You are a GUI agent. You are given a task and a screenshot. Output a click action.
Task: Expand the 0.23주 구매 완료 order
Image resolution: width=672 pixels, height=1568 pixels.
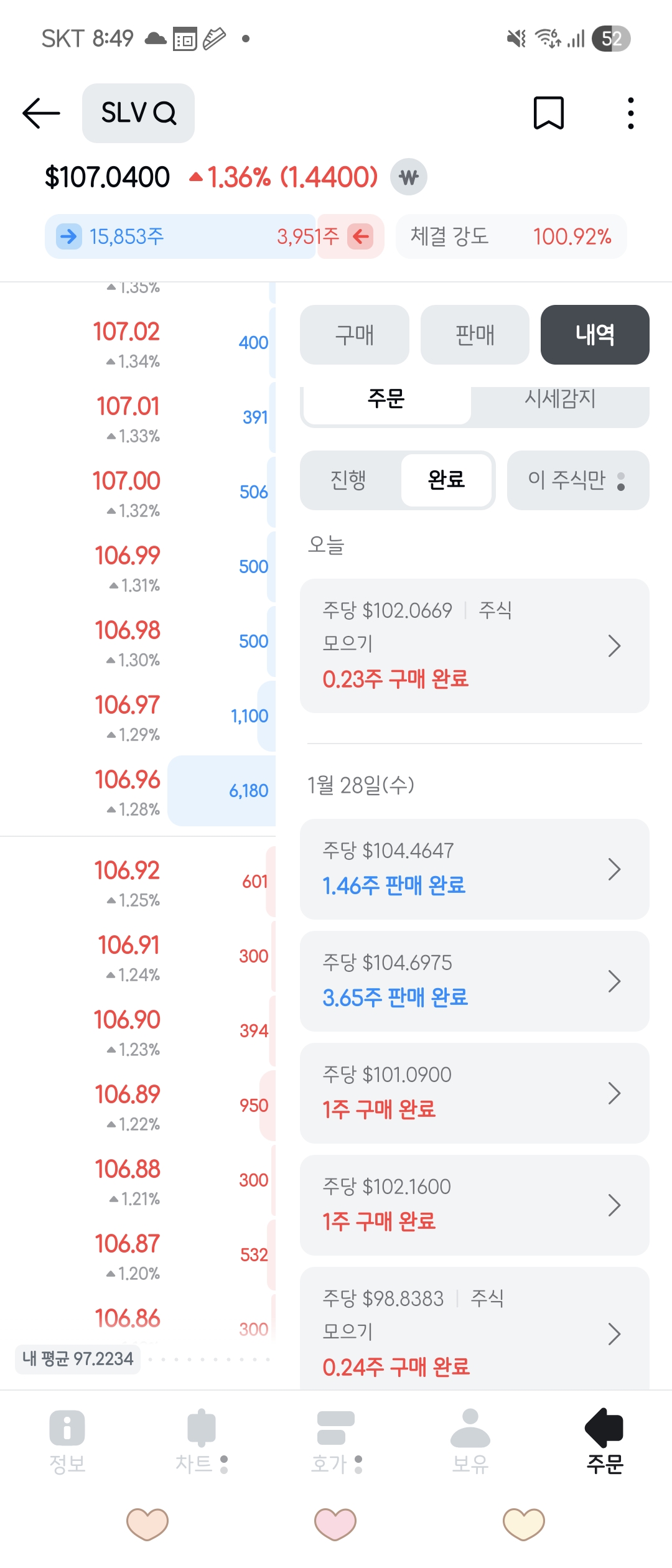pos(474,646)
